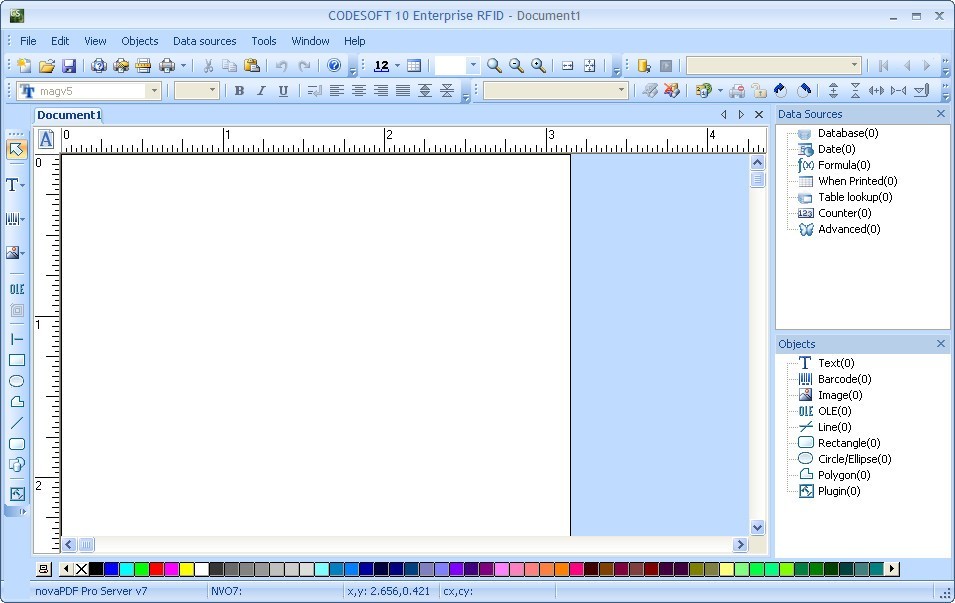Open the Data sources menu
The image size is (955, 603).
coord(205,41)
